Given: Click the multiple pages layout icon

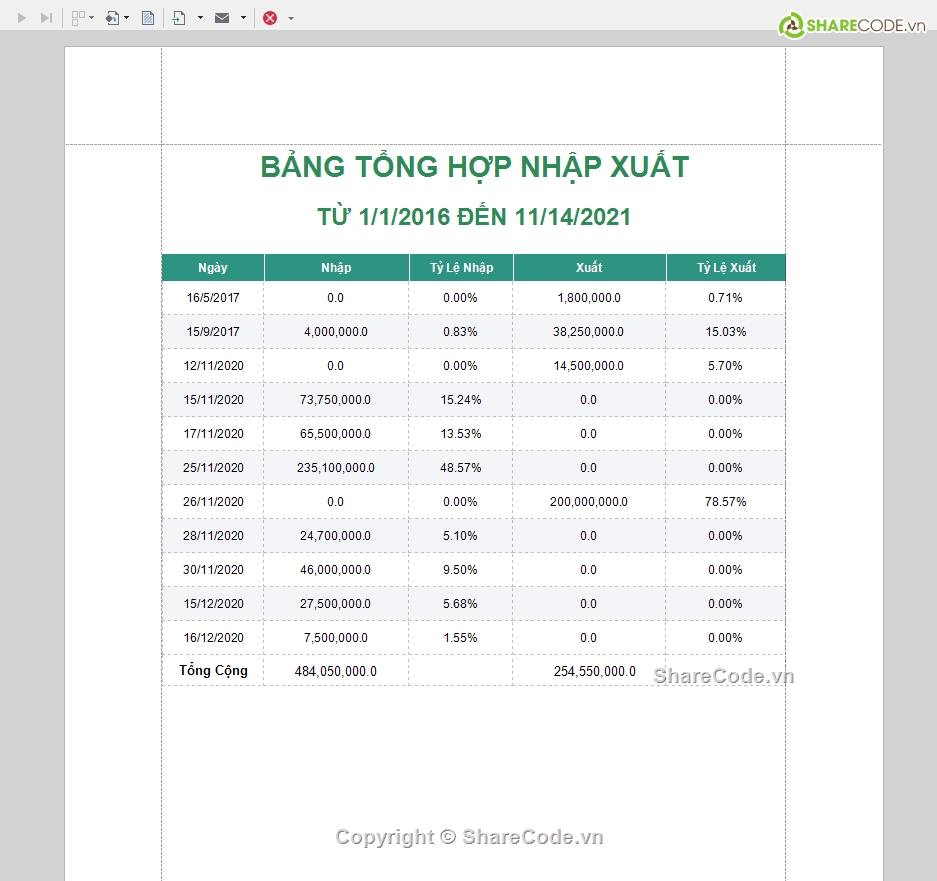Looking at the screenshot, I should coord(78,18).
